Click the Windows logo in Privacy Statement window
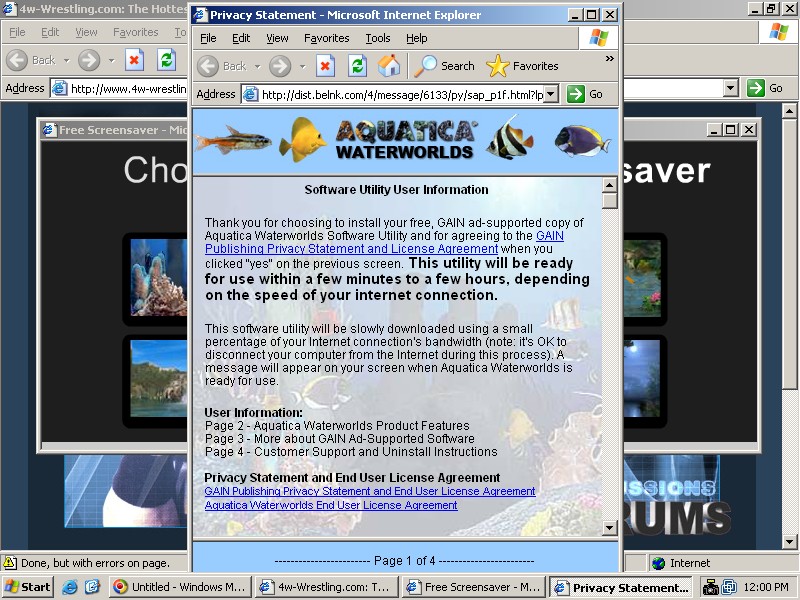This screenshot has width=800, height=600. tap(599, 38)
